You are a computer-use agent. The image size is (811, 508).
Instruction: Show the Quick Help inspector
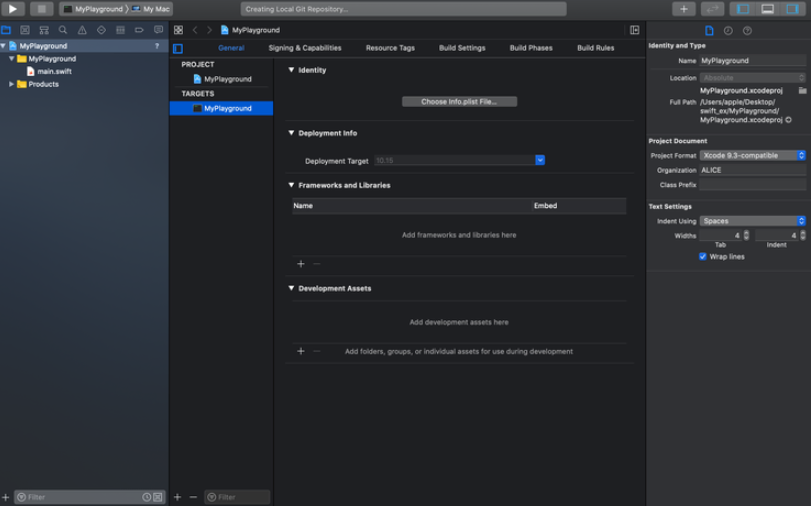747,31
